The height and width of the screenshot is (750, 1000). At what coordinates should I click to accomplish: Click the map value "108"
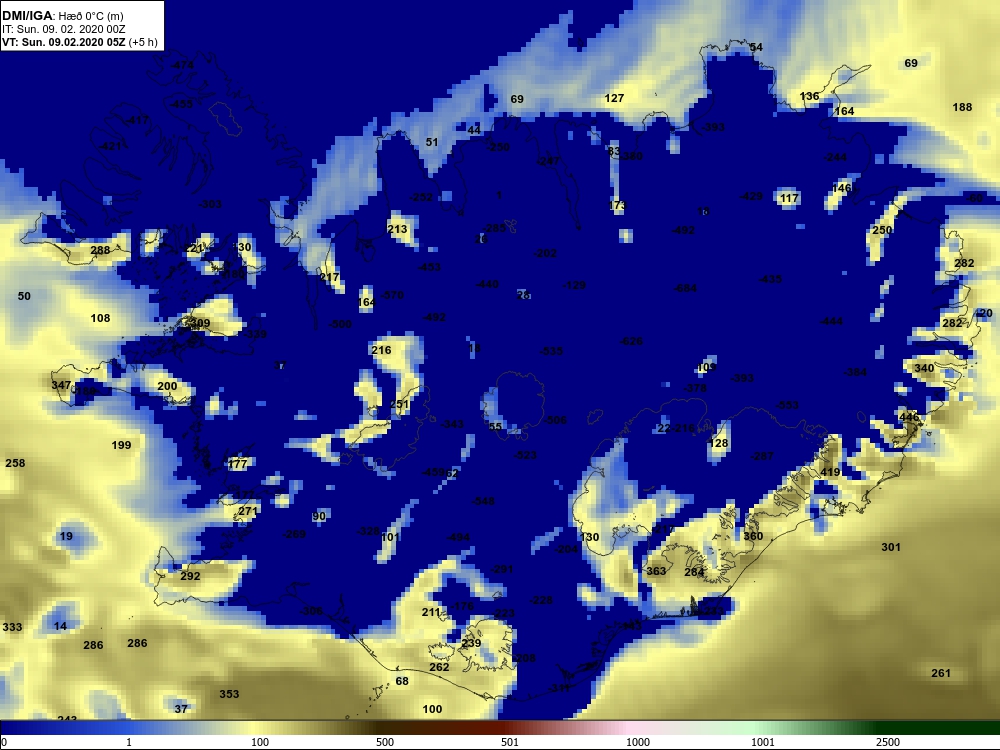click(100, 318)
